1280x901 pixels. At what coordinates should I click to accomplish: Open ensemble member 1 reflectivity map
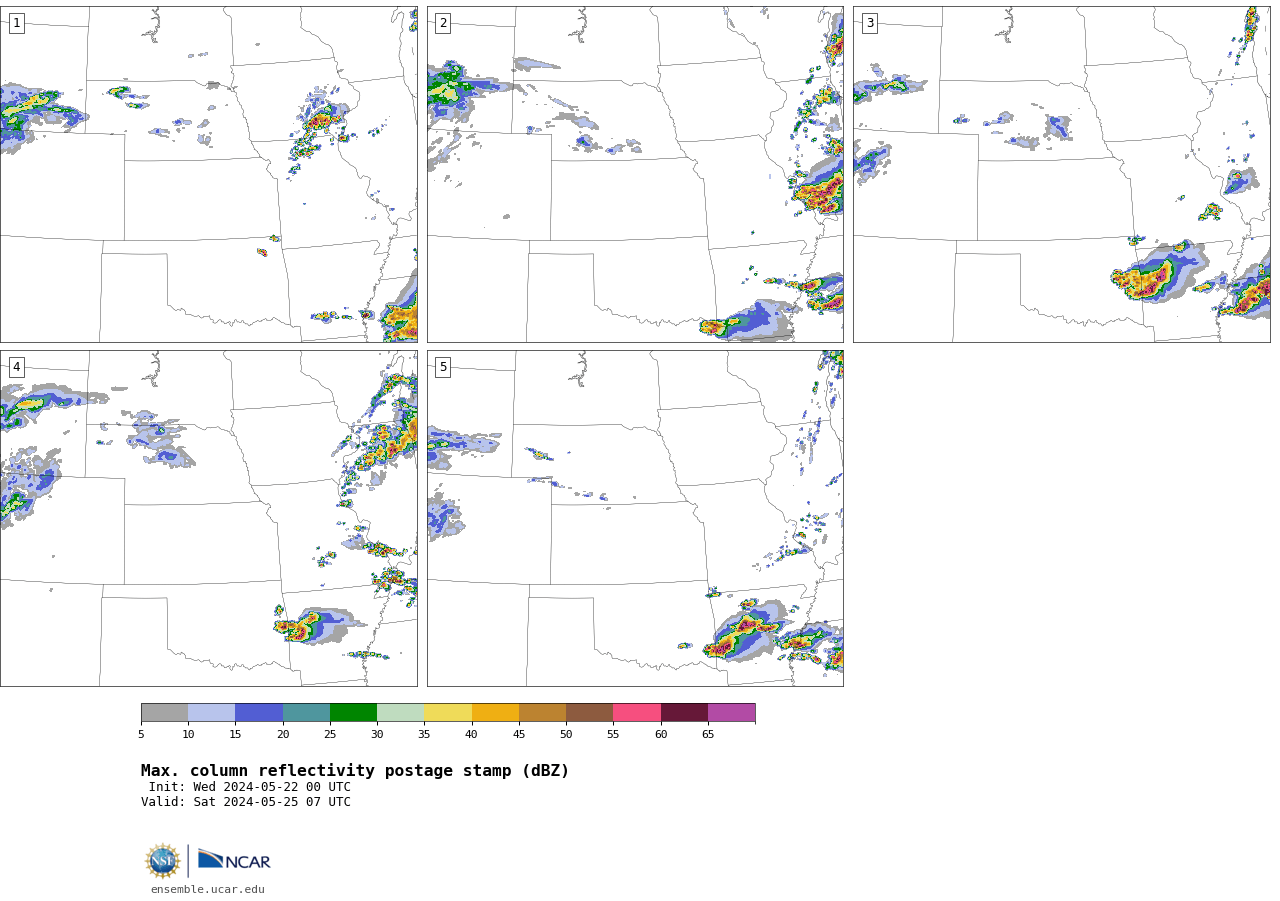click(209, 174)
